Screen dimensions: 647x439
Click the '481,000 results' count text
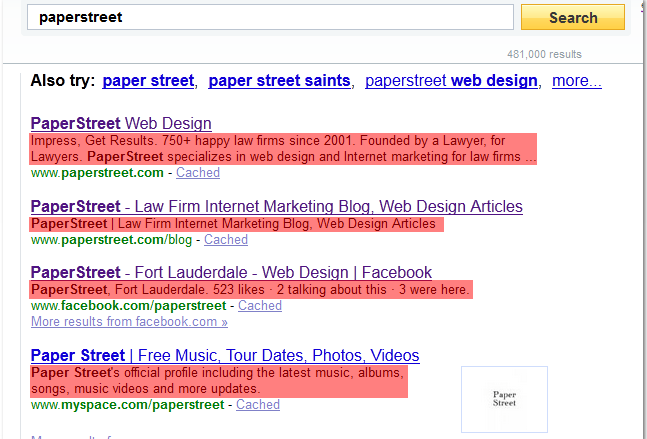tap(544, 54)
